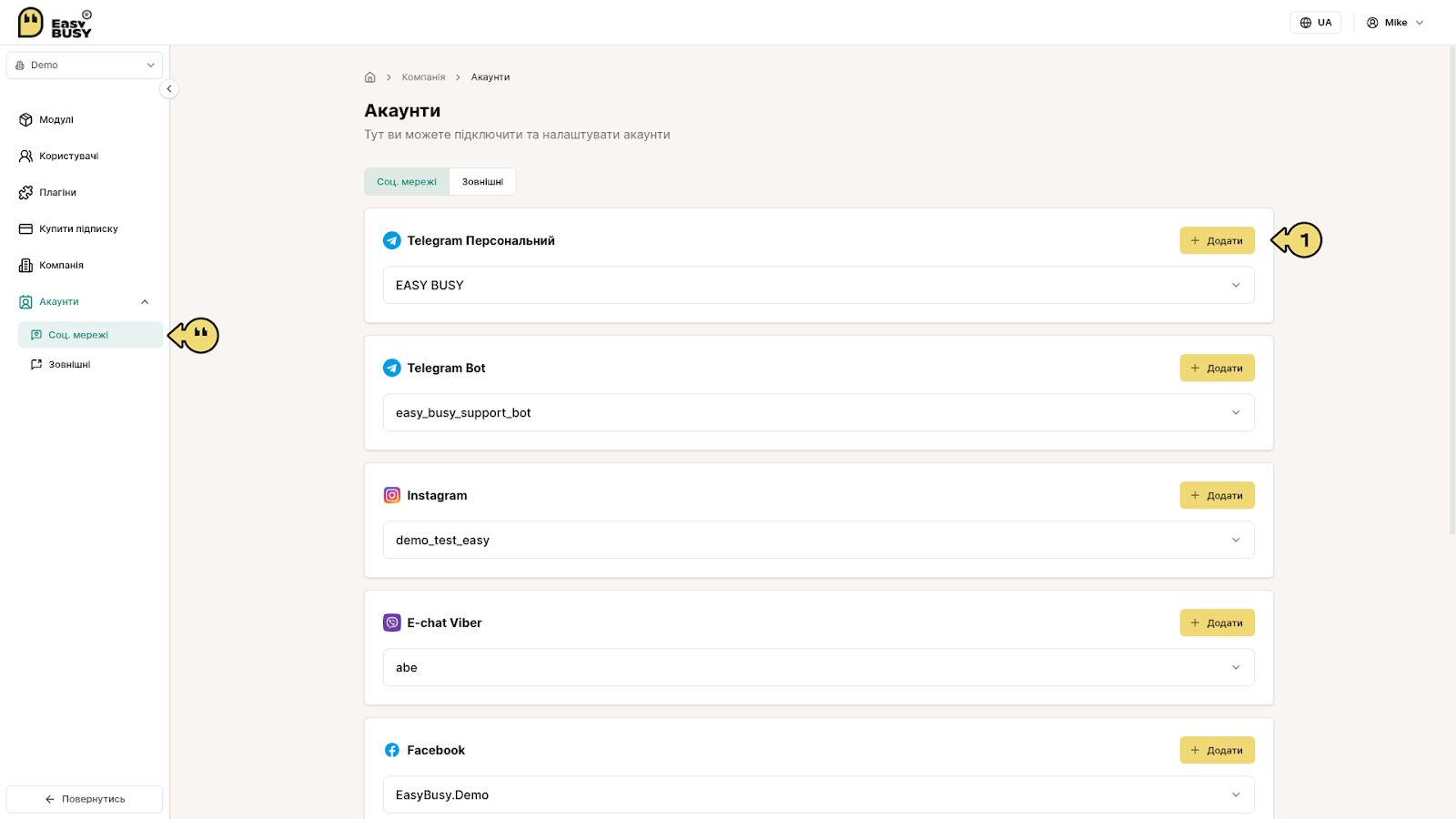Click the E-chat Viber section title
This screenshot has width=1456, height=819.
pyautogui.click(x=444, y=622)
